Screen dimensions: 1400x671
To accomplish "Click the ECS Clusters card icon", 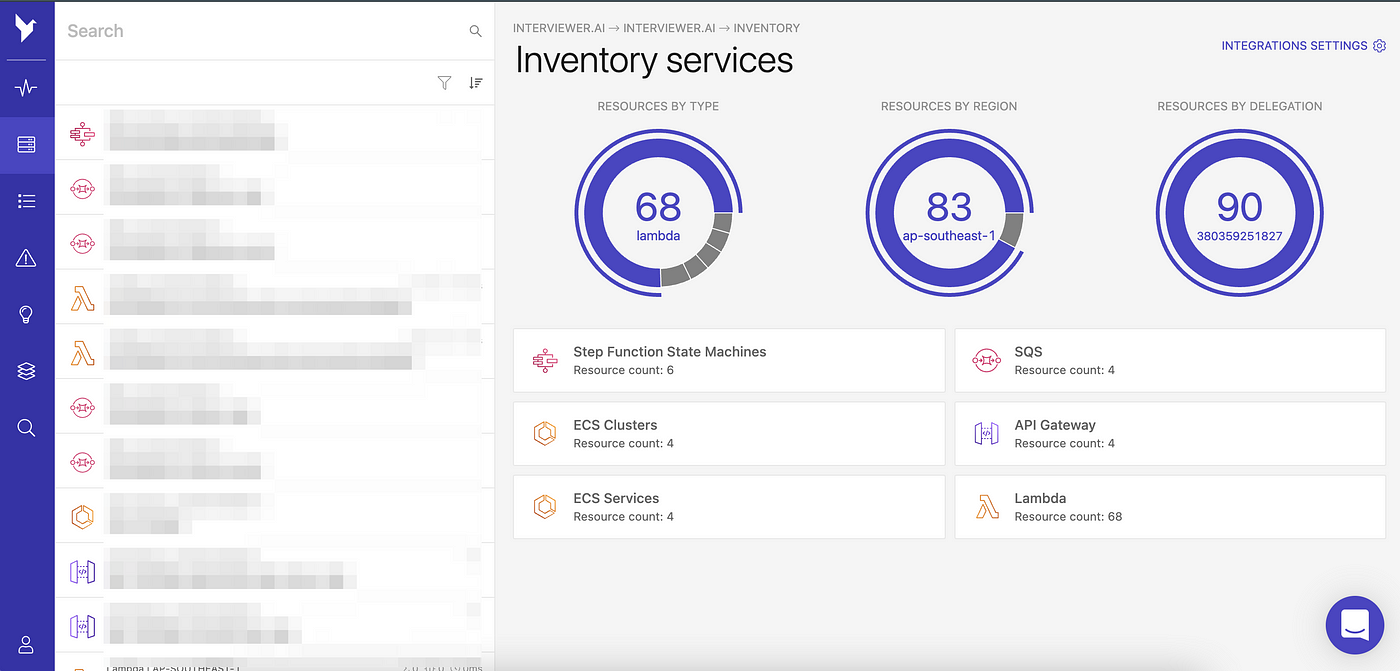I will pos(545,433).
